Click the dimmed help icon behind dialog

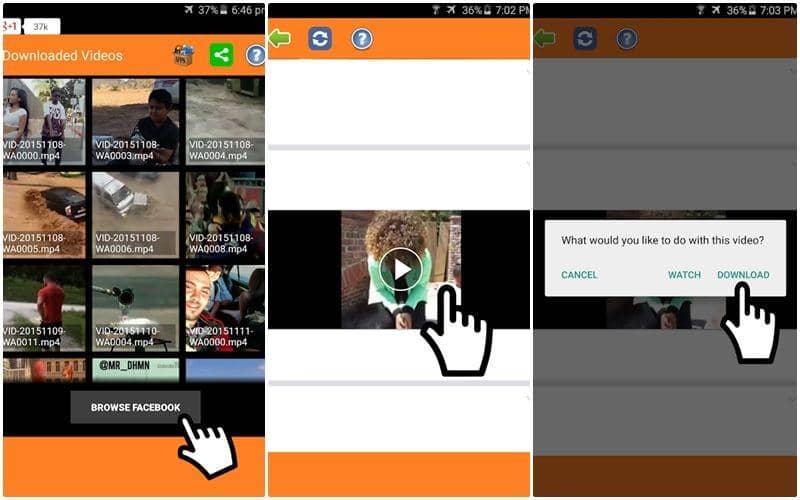click(x=627, y=39)
